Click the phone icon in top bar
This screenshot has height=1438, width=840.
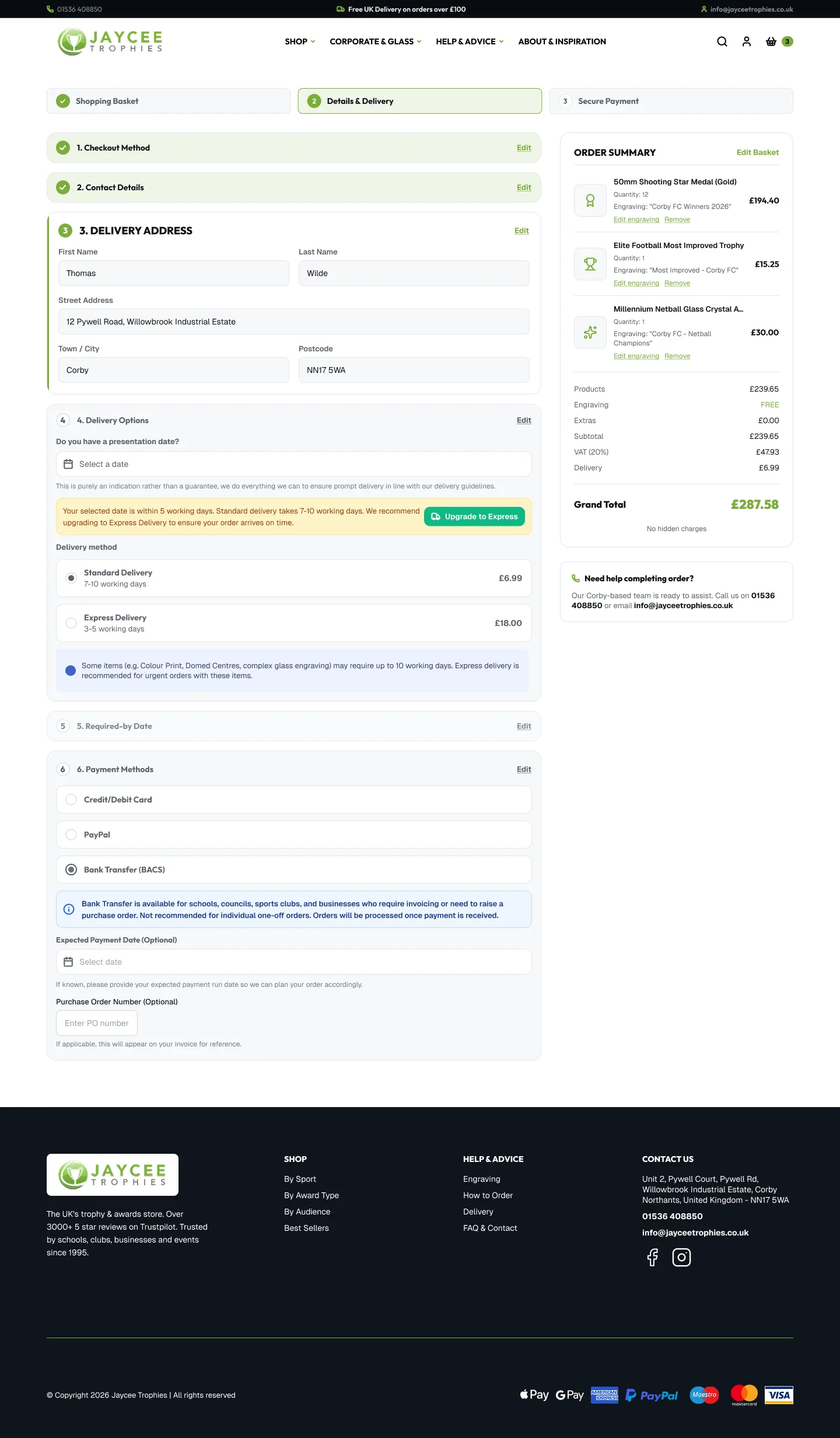click(50, 9)
